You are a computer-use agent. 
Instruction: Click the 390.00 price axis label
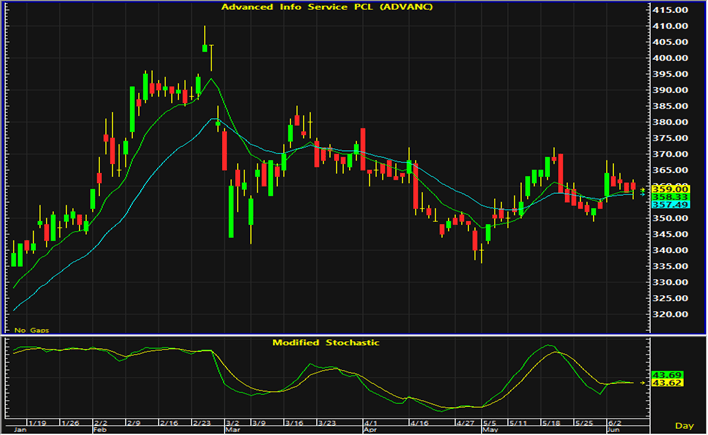670,90
